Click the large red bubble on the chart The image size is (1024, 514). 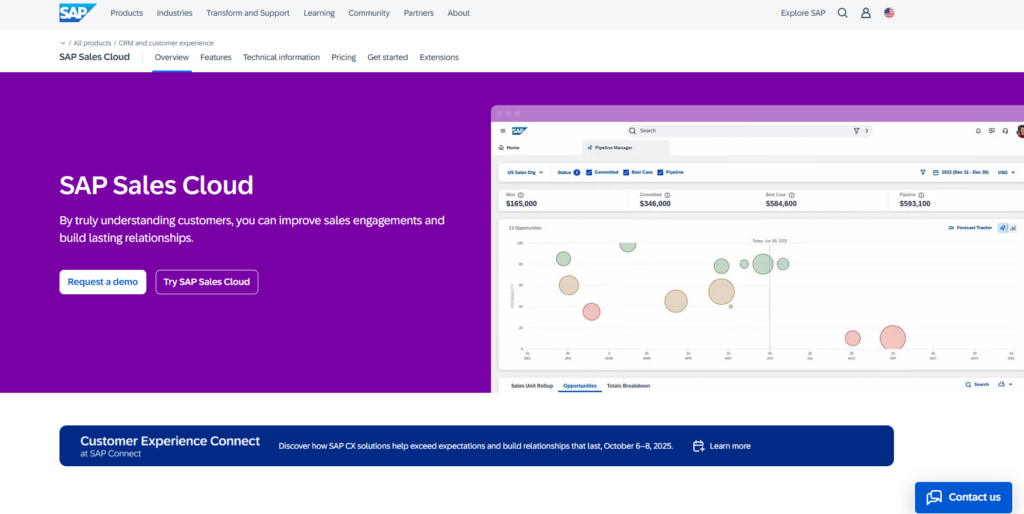[892, 338]
